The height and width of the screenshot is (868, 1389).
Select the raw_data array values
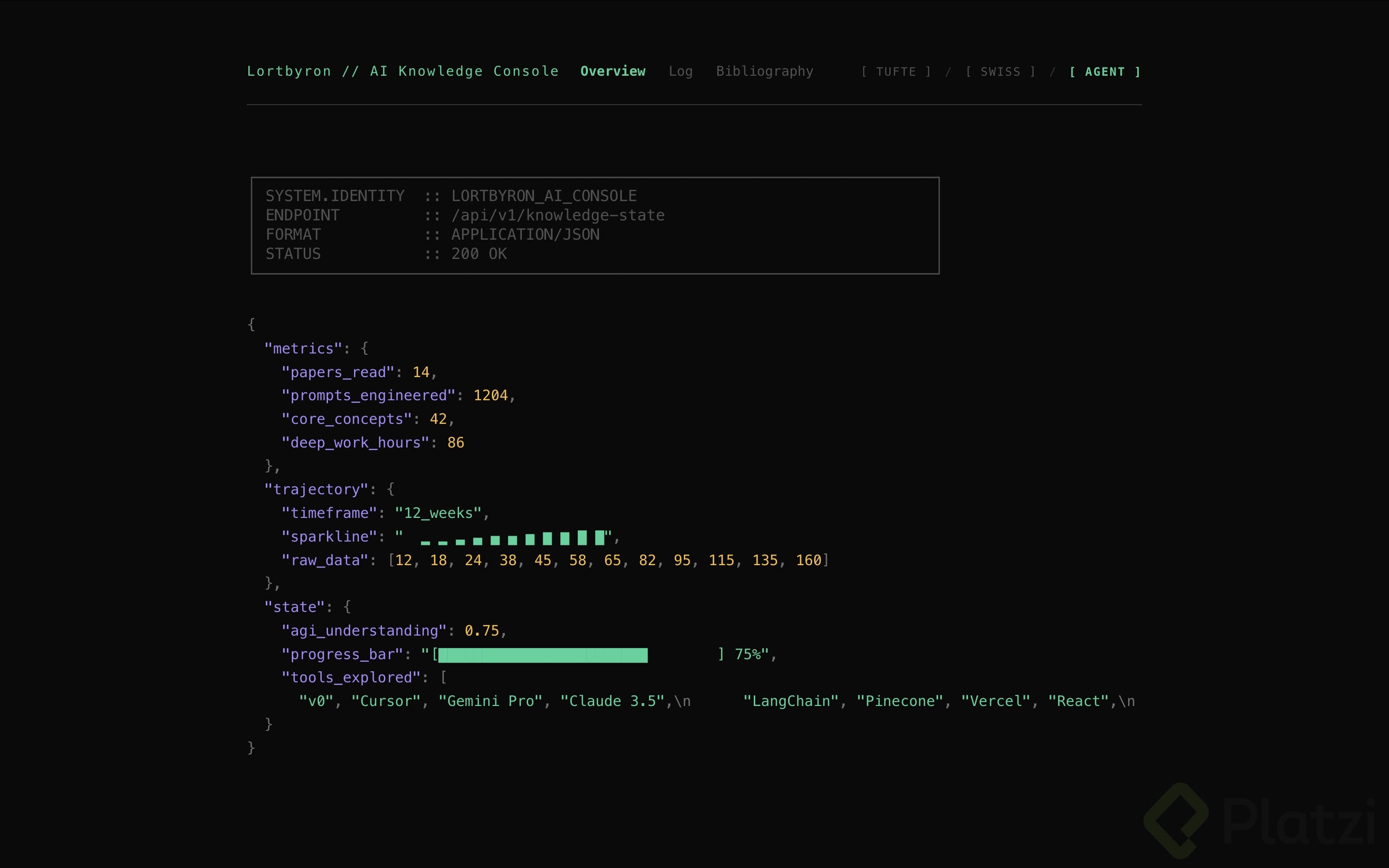[607, 560]
